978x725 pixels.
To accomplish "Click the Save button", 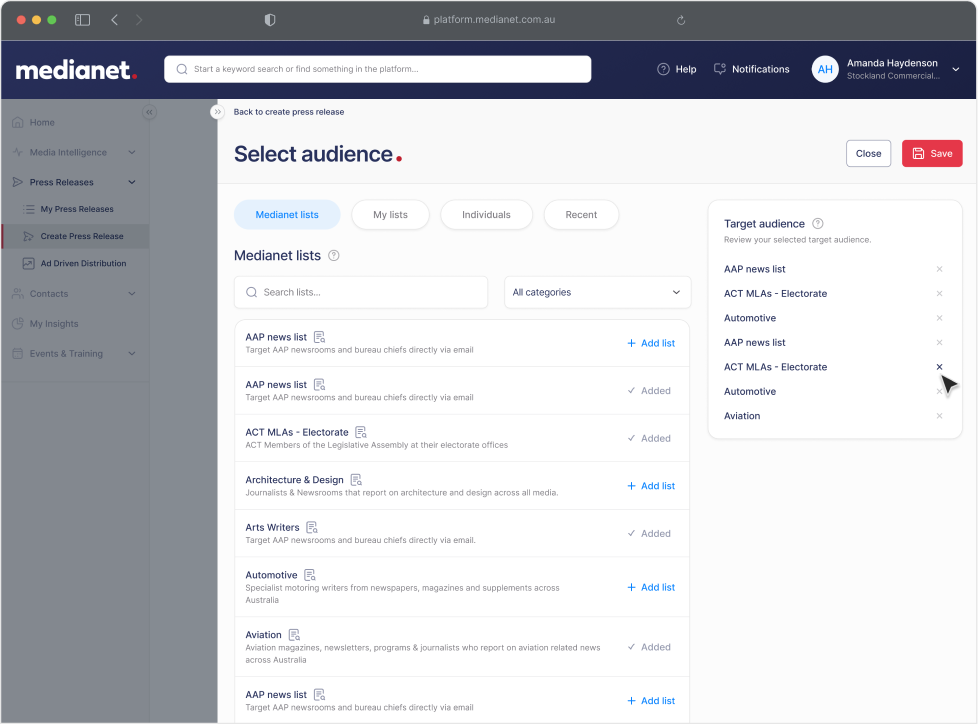I will click(x=932, y=153).
